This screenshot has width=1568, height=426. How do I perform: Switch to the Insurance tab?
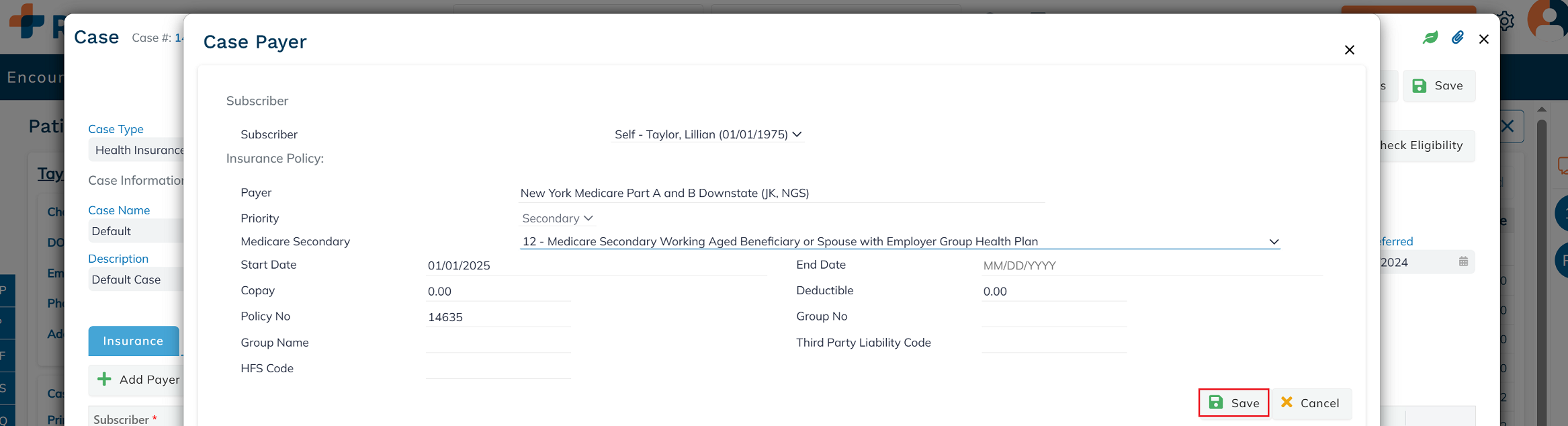(x=133, y=341)
